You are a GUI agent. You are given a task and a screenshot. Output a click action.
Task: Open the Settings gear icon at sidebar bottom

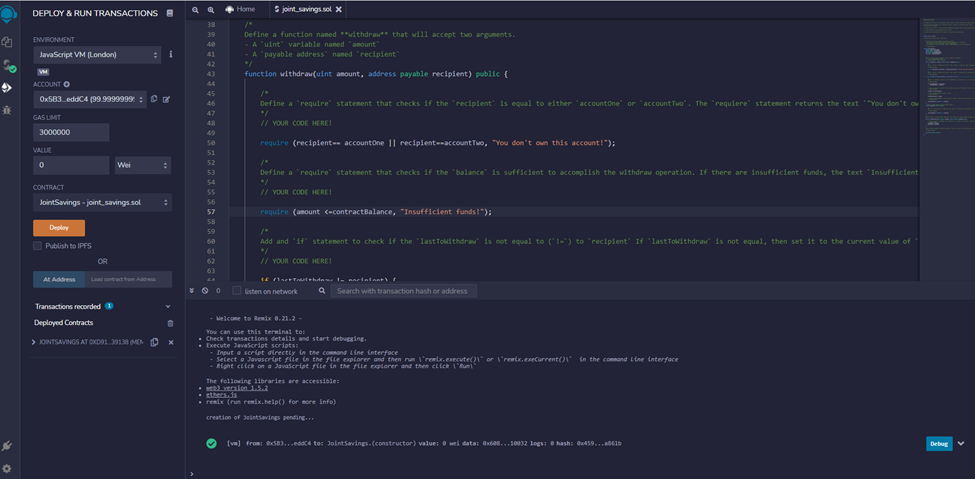tap(7, 468)
